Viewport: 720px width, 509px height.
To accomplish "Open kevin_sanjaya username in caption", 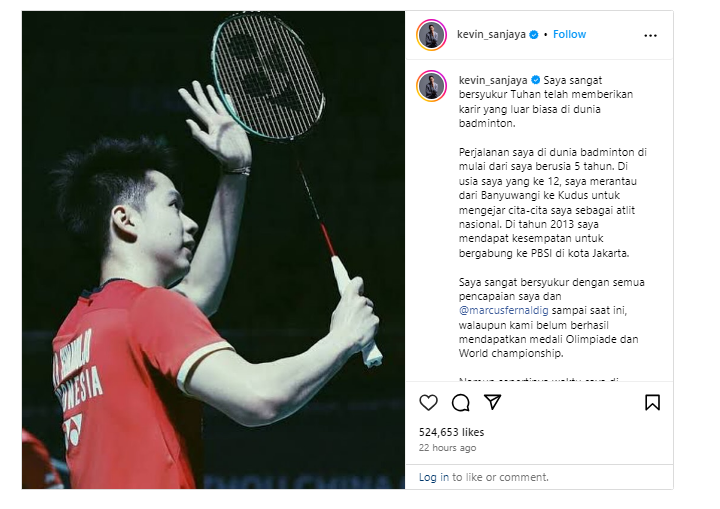I will tap(493, 80).
